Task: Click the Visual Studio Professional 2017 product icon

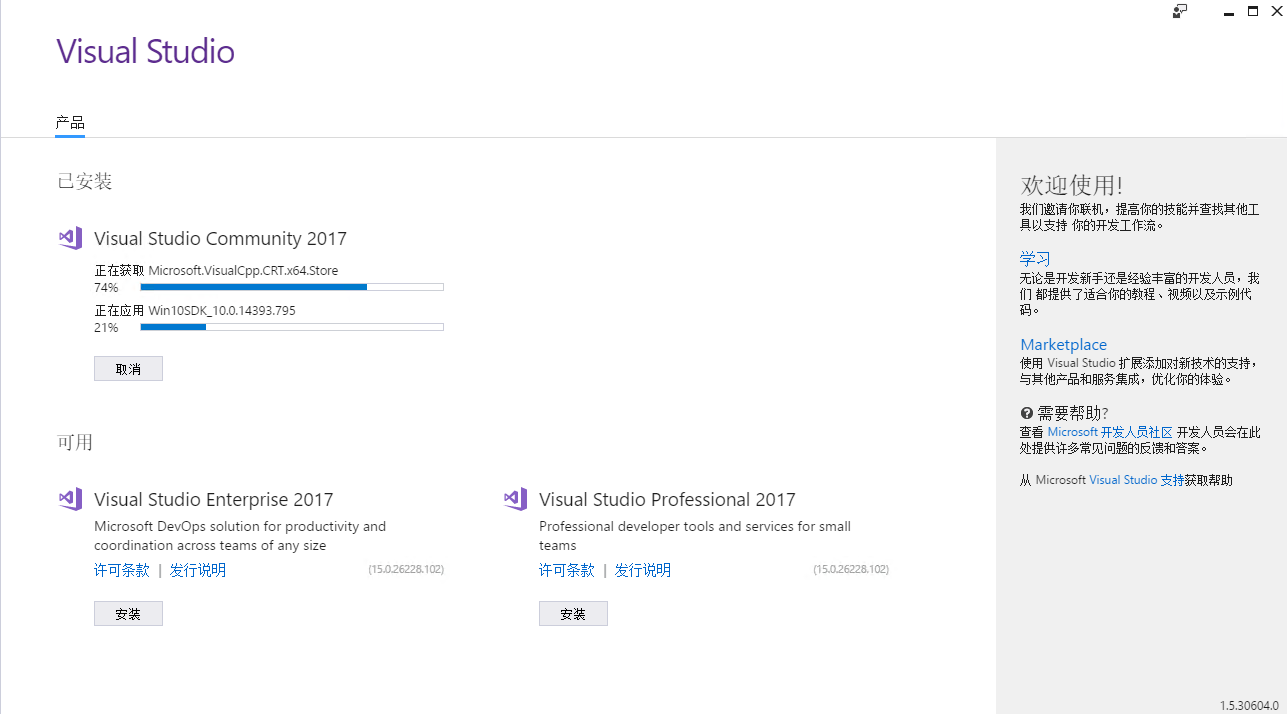Action: coord(514,498)
